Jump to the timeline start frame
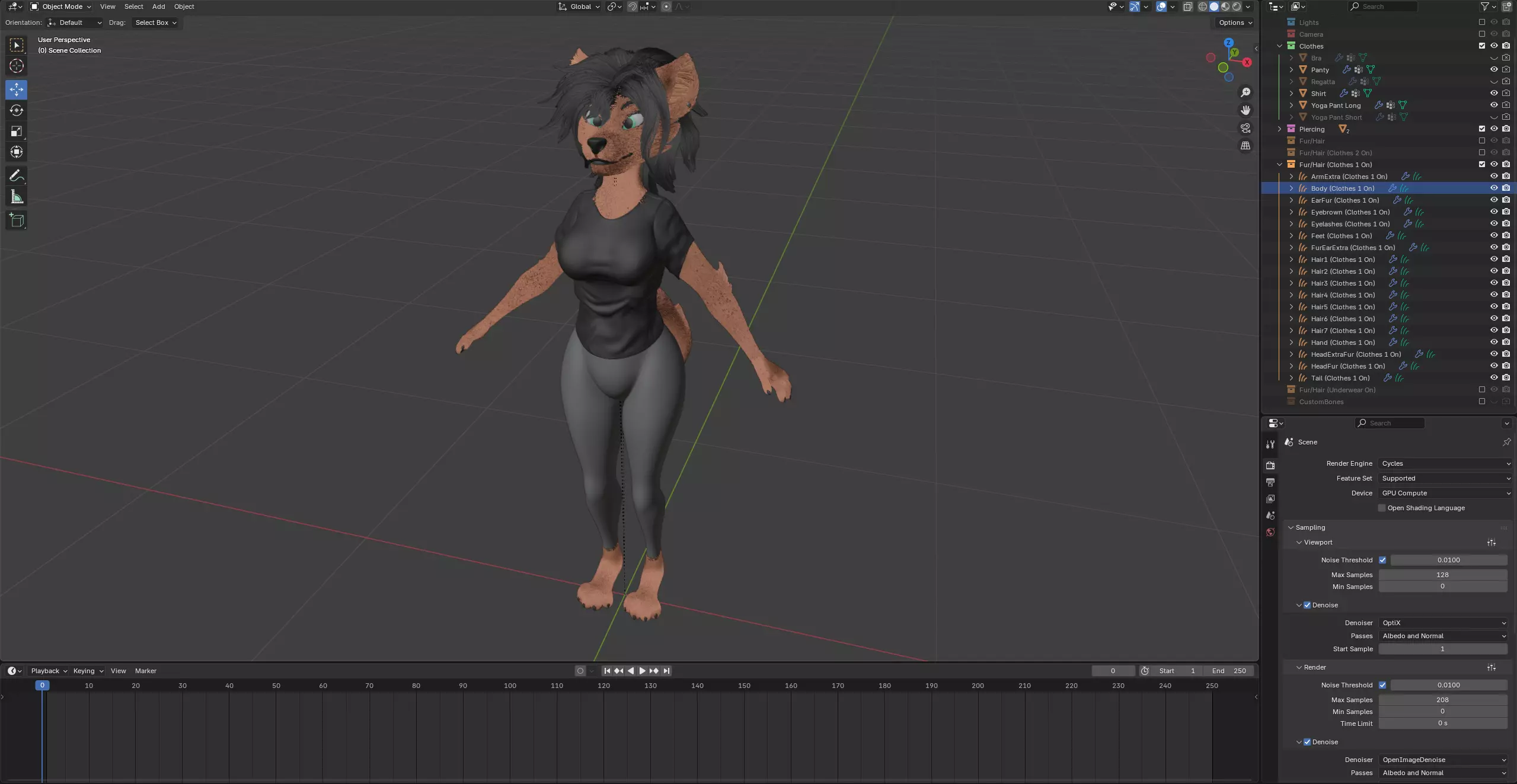The height and width of the screenshot is (784, 1517). pos(606,671)
